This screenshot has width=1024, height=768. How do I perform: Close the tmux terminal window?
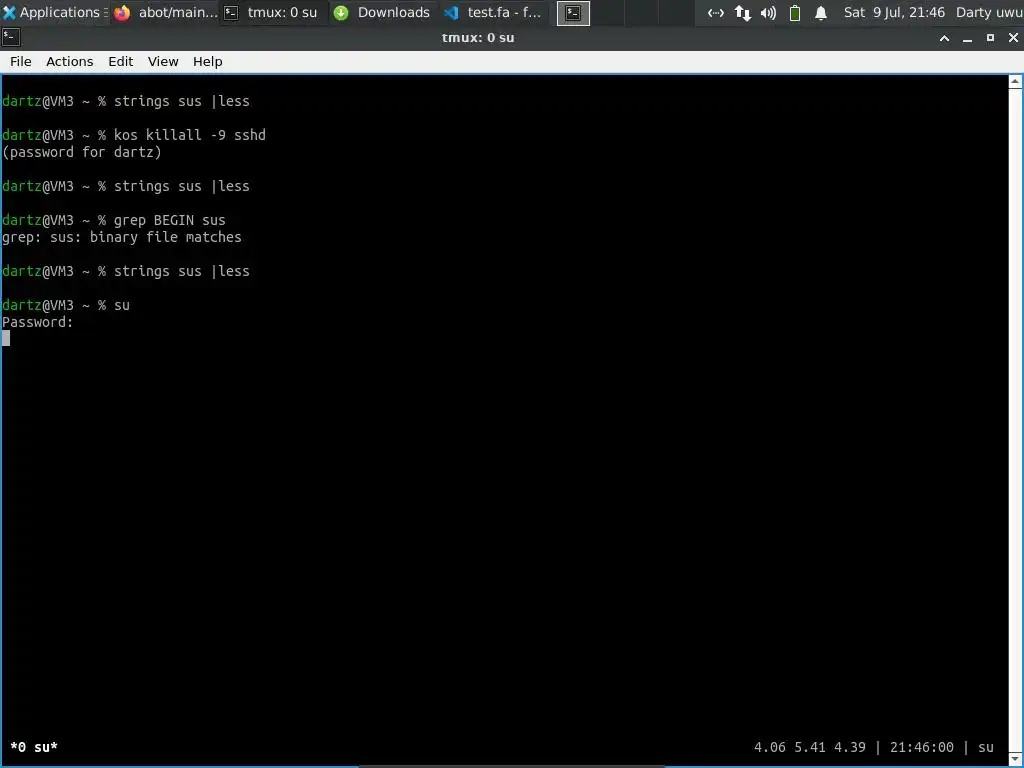point(1013,38)
